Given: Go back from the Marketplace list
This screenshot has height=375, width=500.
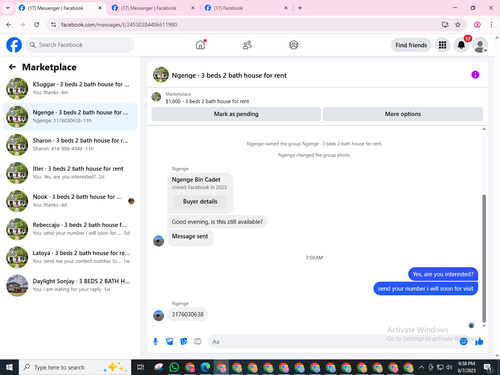Looking at the screenshot, I should point(12,67).
